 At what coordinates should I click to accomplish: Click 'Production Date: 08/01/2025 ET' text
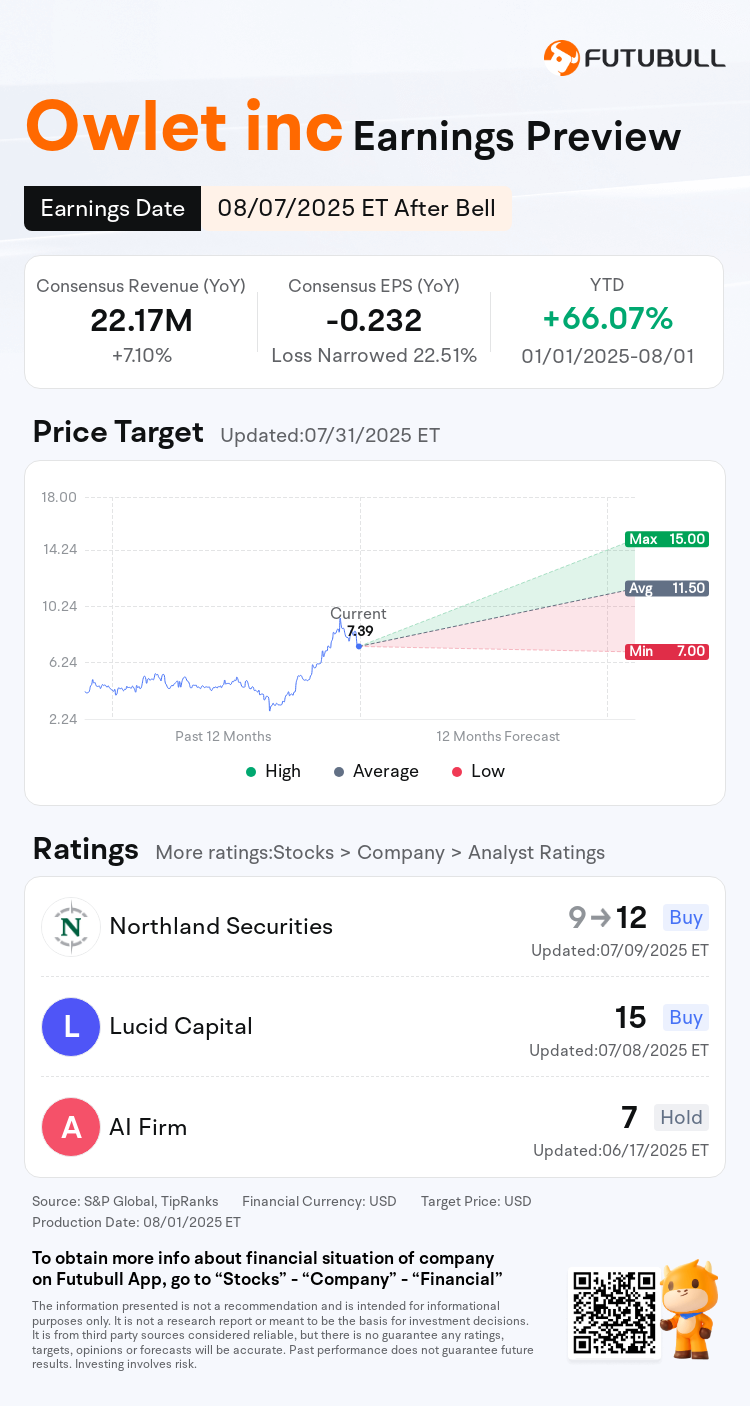pyautogui.click(x=136, y=1222)
